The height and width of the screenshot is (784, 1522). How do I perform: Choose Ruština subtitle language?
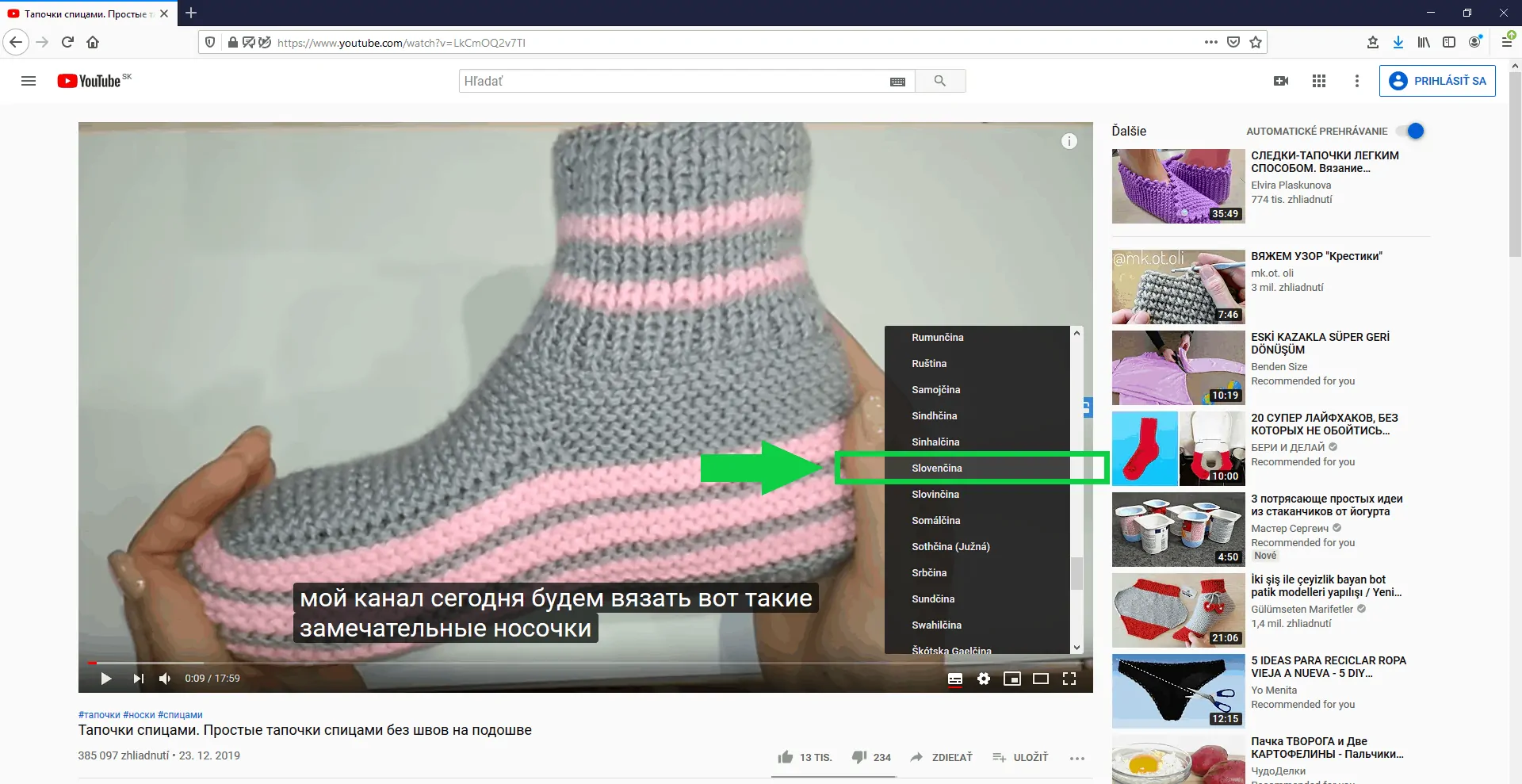click(929, 364)
